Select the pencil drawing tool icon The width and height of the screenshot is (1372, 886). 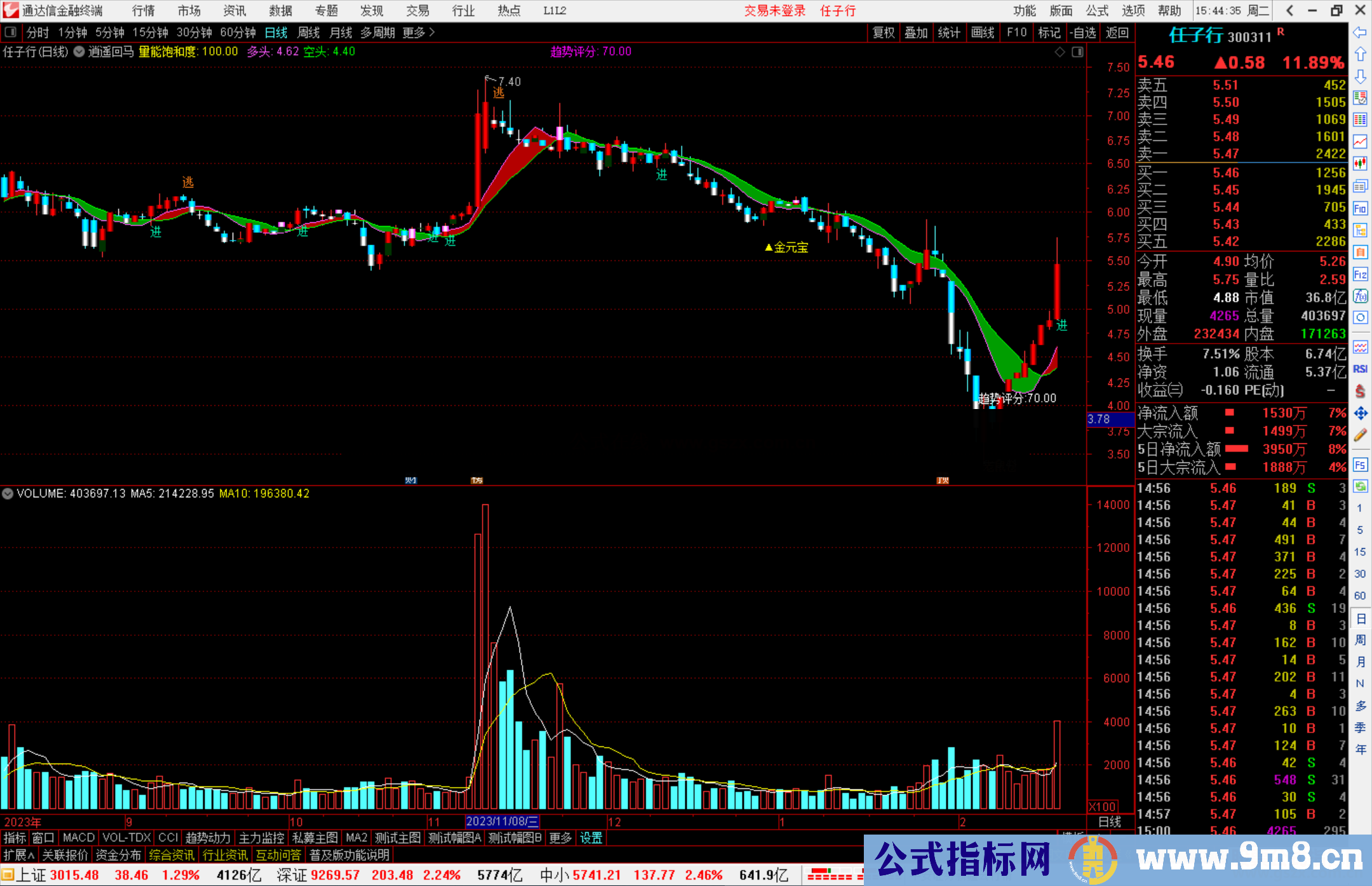(1360, 435)
